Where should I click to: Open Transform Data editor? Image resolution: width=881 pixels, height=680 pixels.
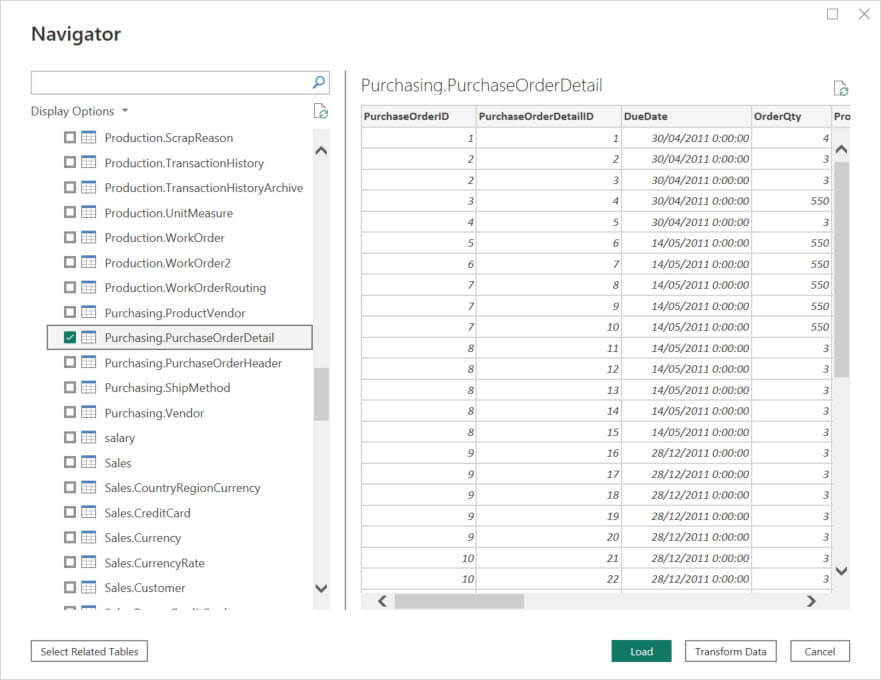(x=730, y=651)
